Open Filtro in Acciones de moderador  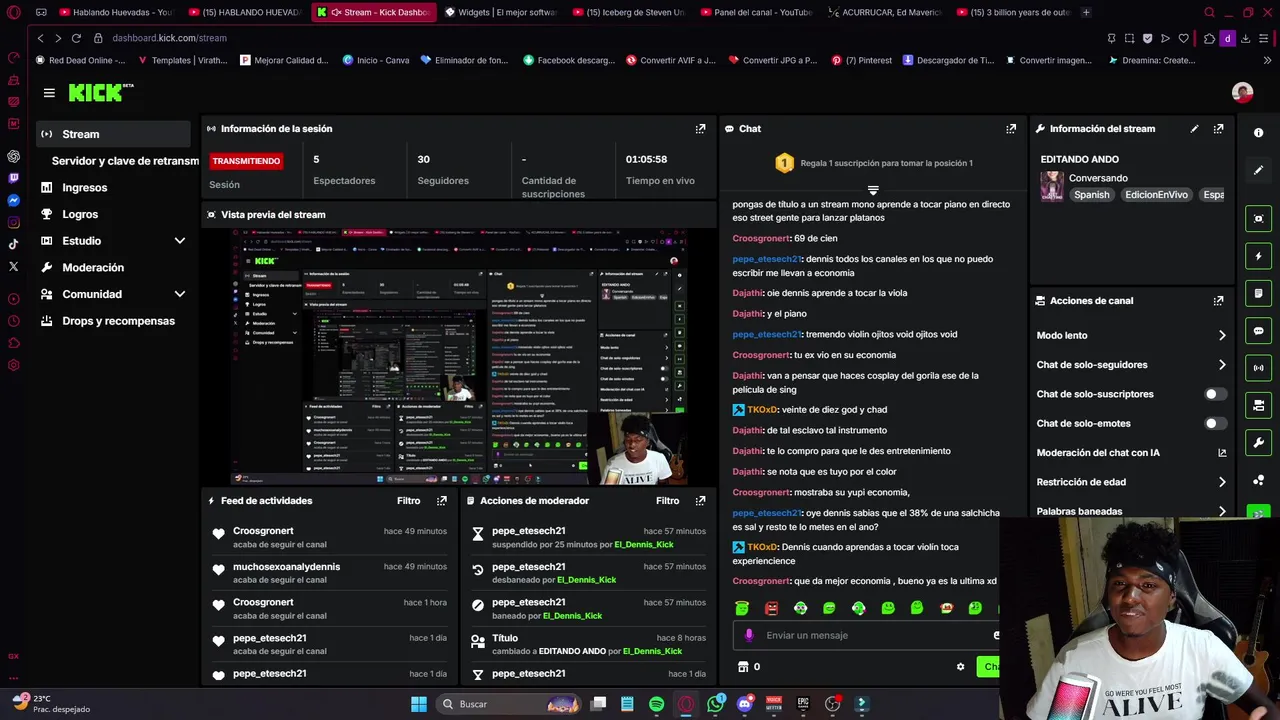(x=667, y=501)
